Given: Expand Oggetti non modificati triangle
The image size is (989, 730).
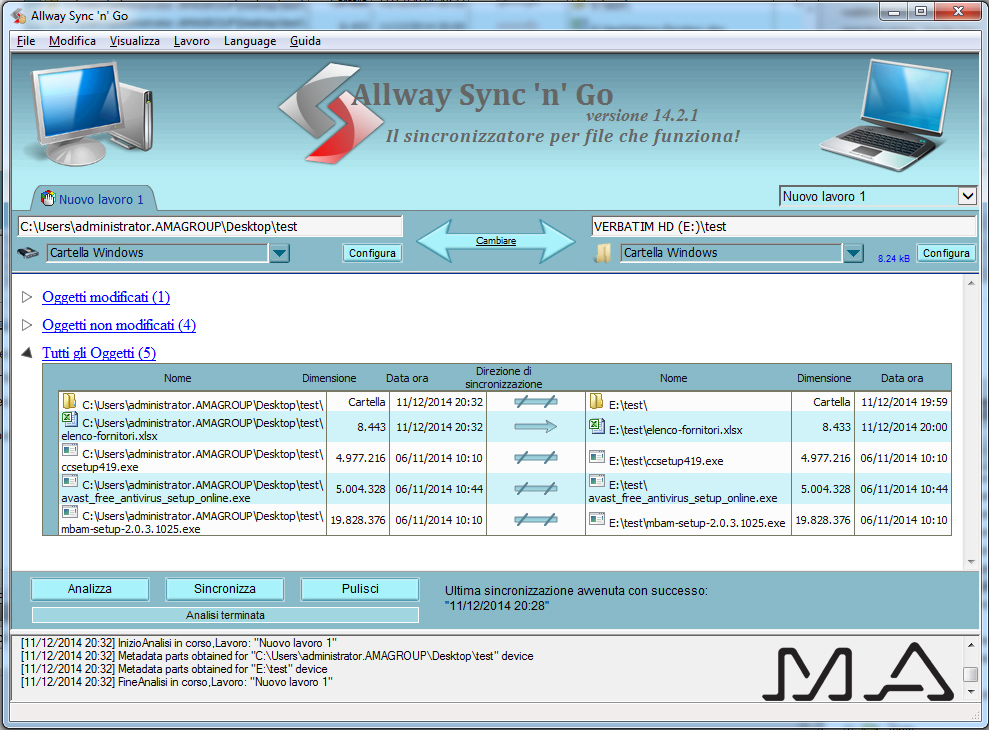Looking at the screenshot, I should [x=26, y=325].
